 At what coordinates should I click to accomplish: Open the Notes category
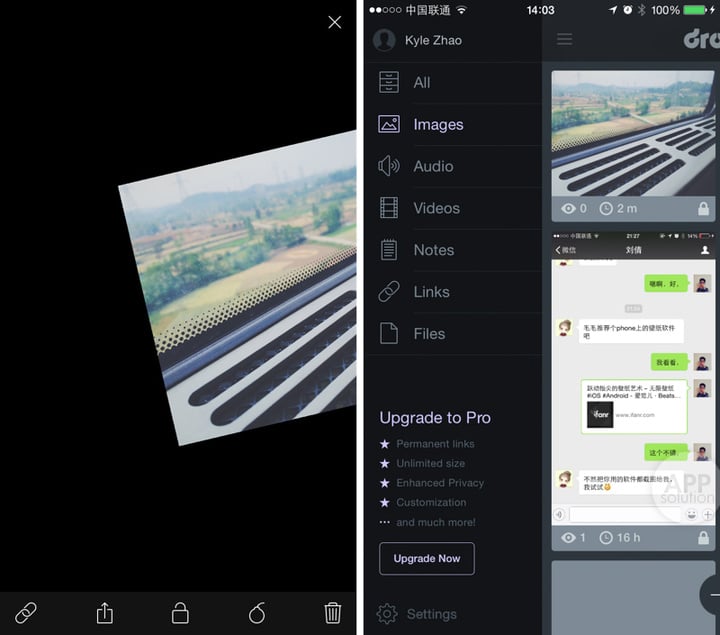tap(433, 250)
